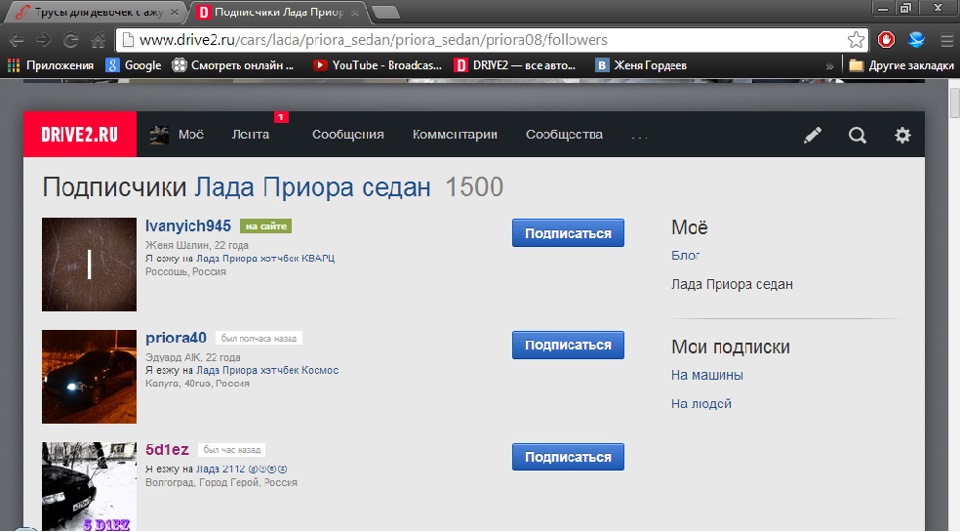Open the Другие закладки folder
The height and width of the screenshot is (532, 960).
(x=901, y=66)
